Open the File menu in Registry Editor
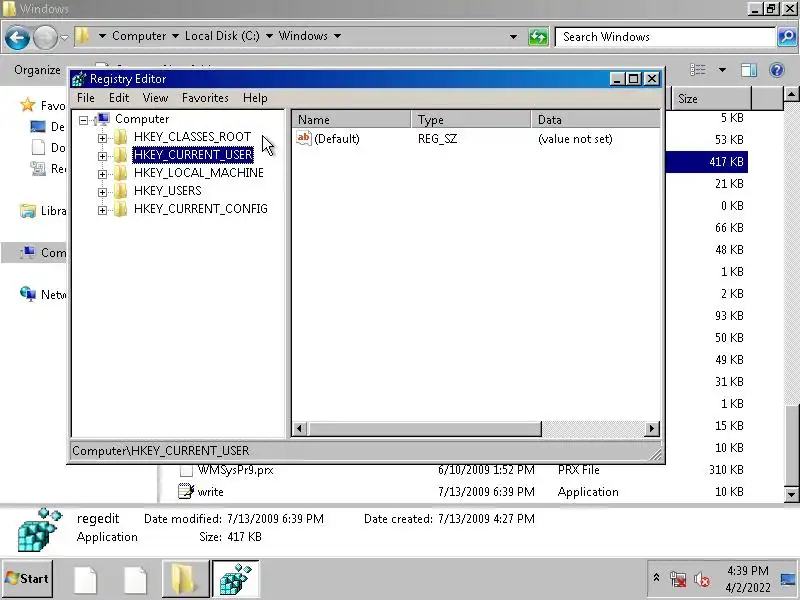Image resolution: width=800 pixels, height=600 pixels. tap(86, 97)
